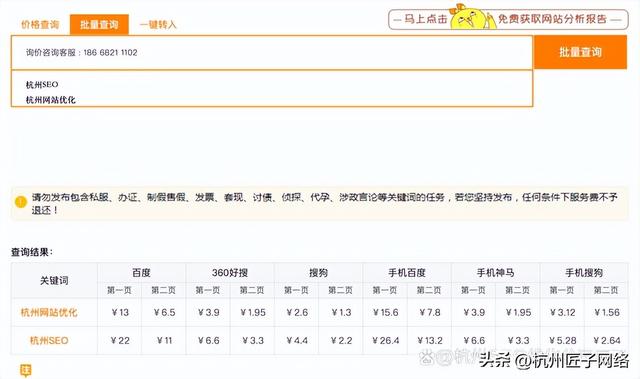Click the ¥6.5 price cell
Screen dimensions: 640x379
pos(164,313)
